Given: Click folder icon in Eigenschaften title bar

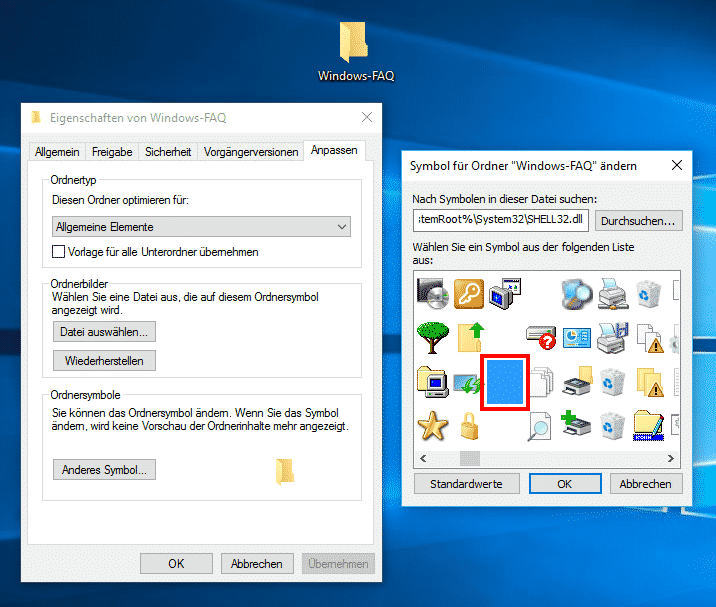Looking at the screenshot, I should pyautogui.click(x=36, y=117).
